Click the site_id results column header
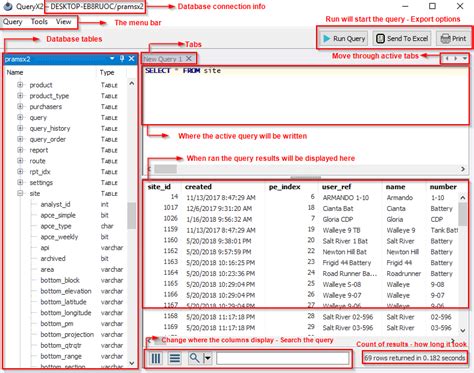Screen dimensions: 474x373 (159, 187)
